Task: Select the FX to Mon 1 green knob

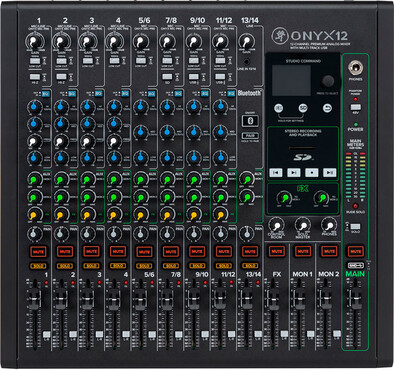Action: (x=284, y=198)
